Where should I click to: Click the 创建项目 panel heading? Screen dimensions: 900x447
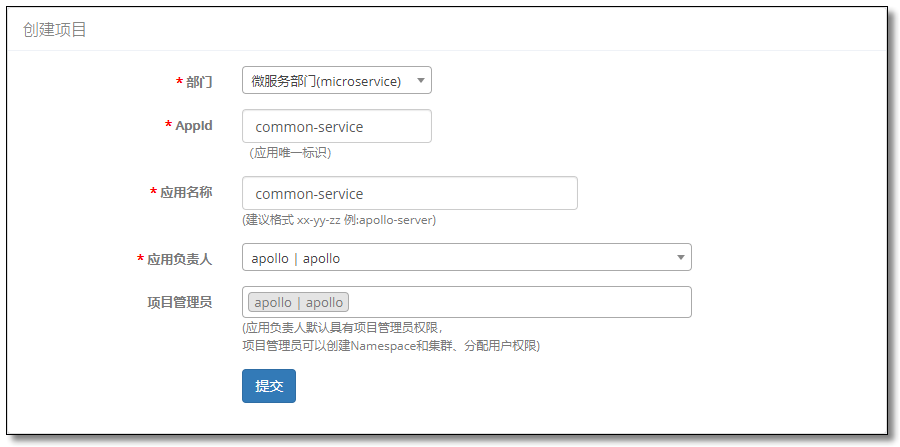click(55, 30)
